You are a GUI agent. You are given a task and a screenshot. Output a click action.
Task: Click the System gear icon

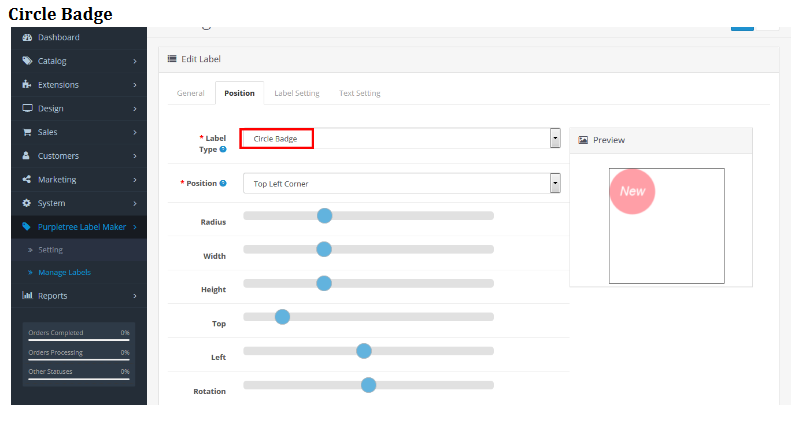tap(27, 203)
